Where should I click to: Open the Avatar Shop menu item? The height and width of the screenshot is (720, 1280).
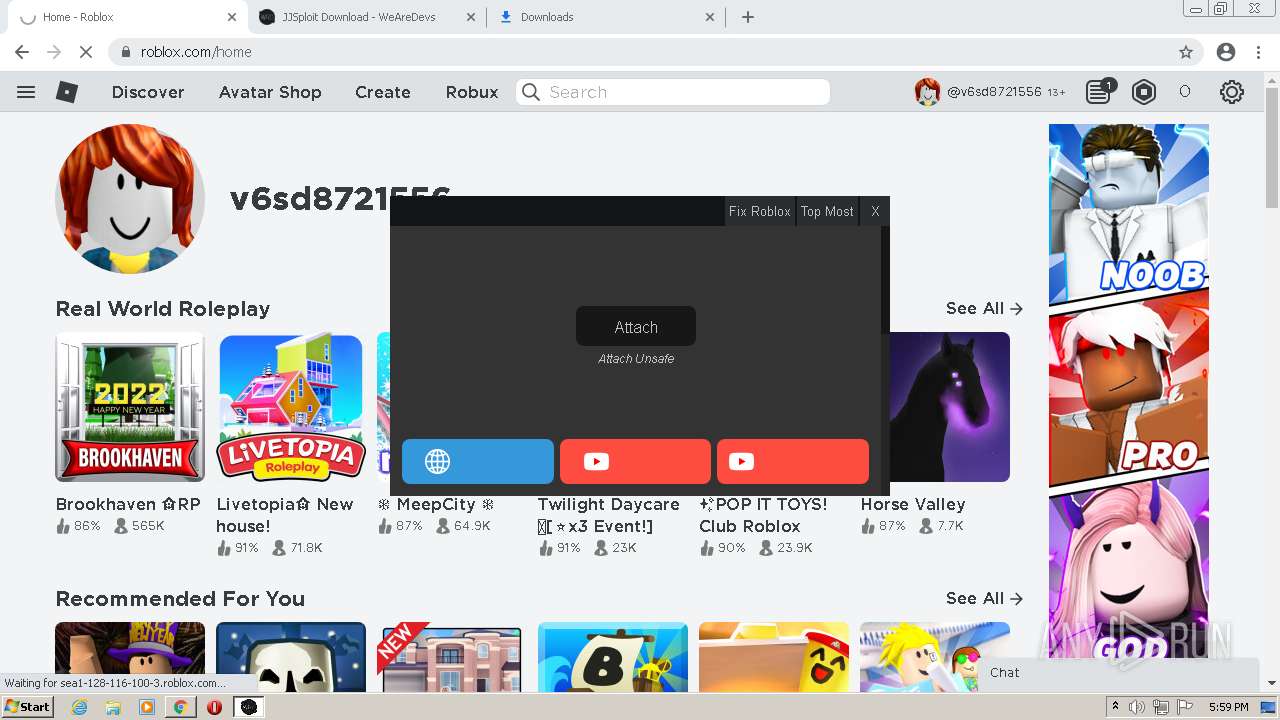270,92
